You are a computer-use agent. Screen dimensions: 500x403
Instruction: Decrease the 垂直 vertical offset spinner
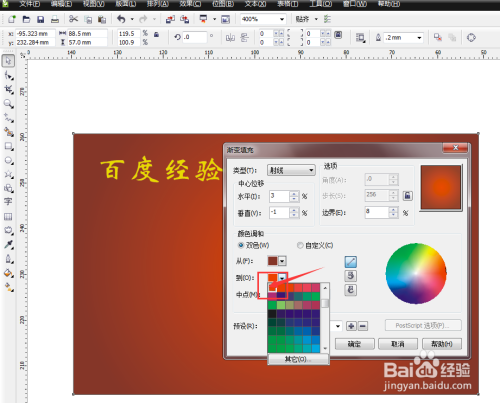click(x=294, y=215)
